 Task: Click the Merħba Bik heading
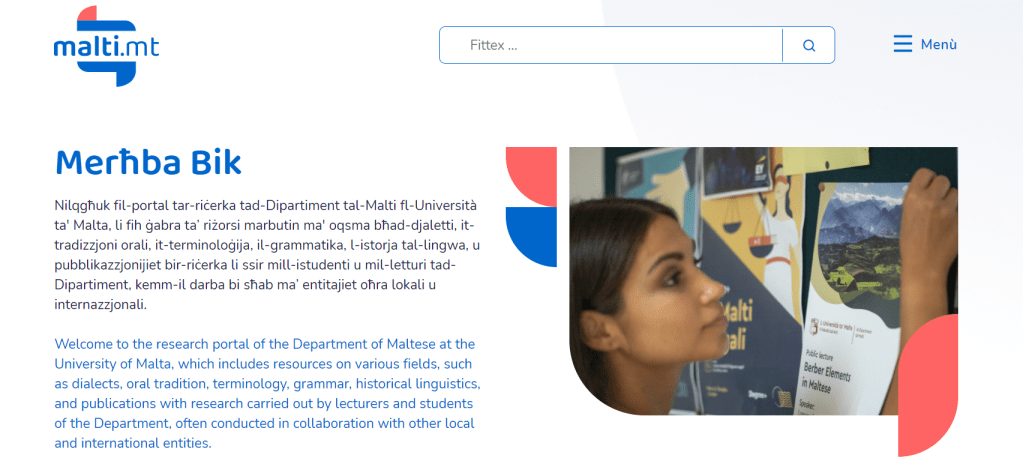coord(148,162)
